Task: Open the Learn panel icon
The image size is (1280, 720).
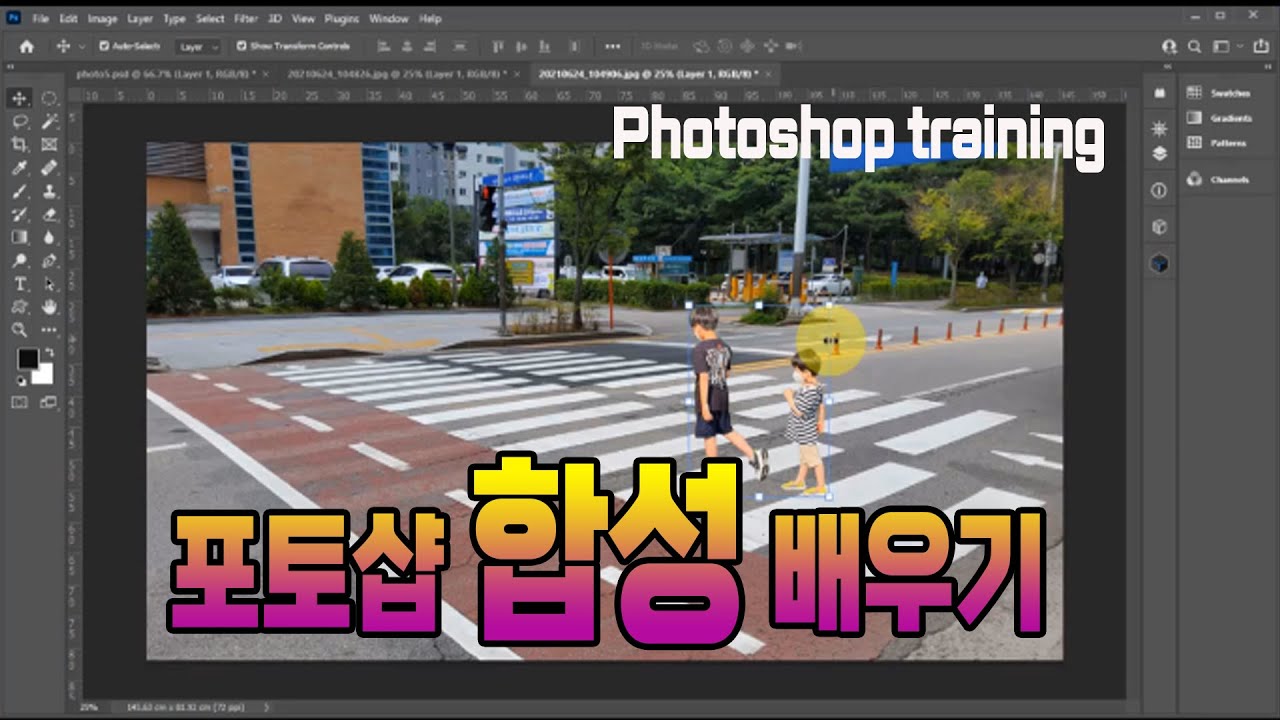Action: click(1159, 92)
